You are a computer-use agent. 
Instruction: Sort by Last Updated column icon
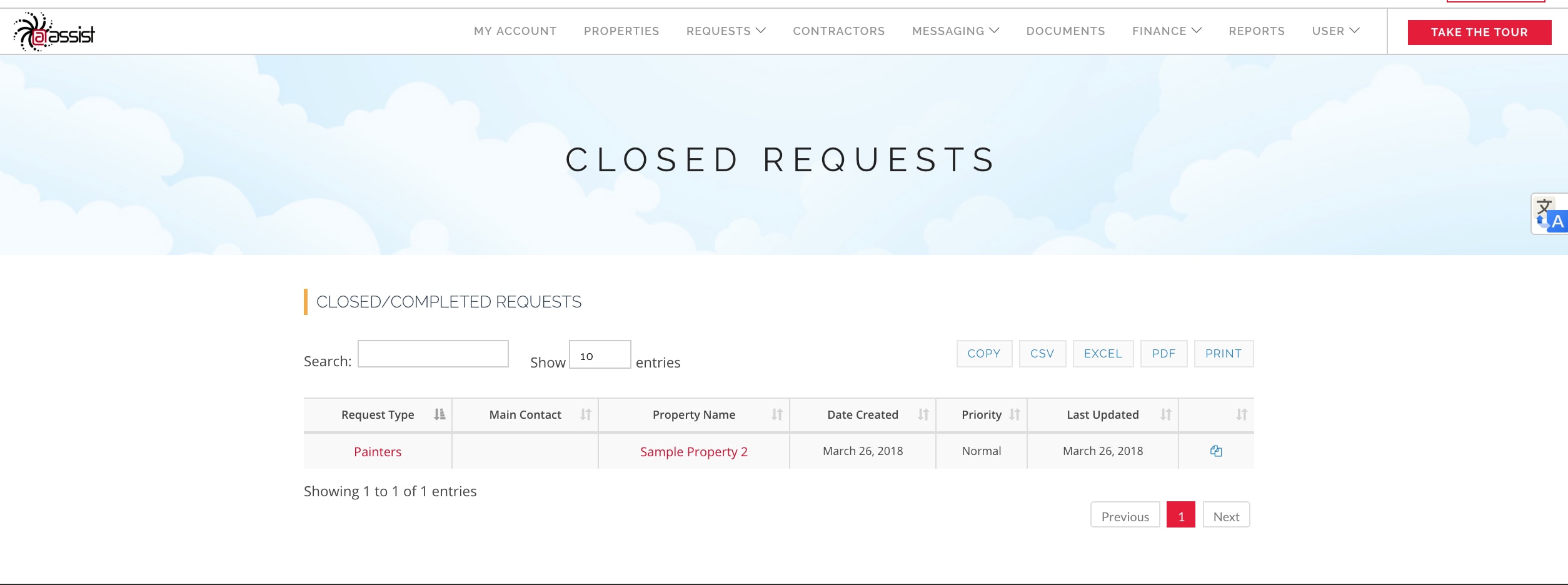point(1166,414)
